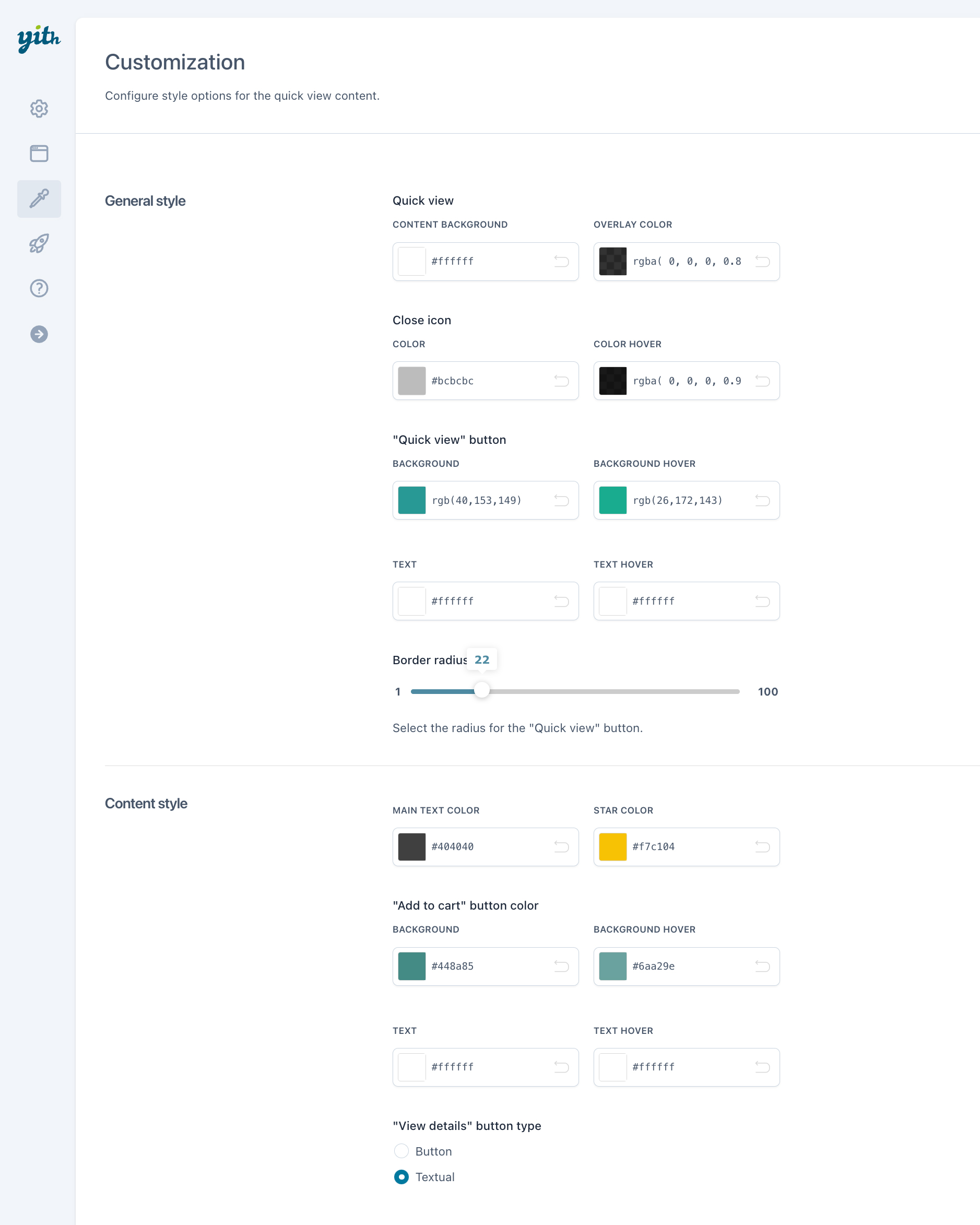Screen dimensions: 980x1225
Task: Click the arrow circle sidebar icon
Action: [x=39, y=334]
